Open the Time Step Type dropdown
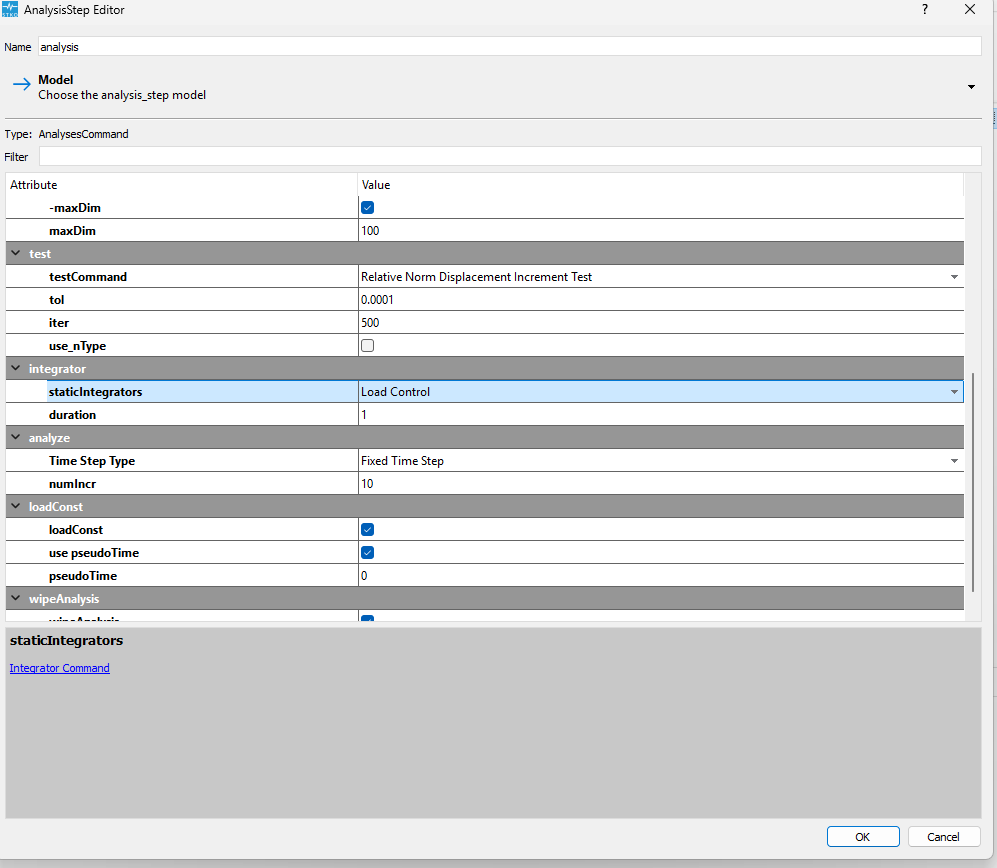 954,460
